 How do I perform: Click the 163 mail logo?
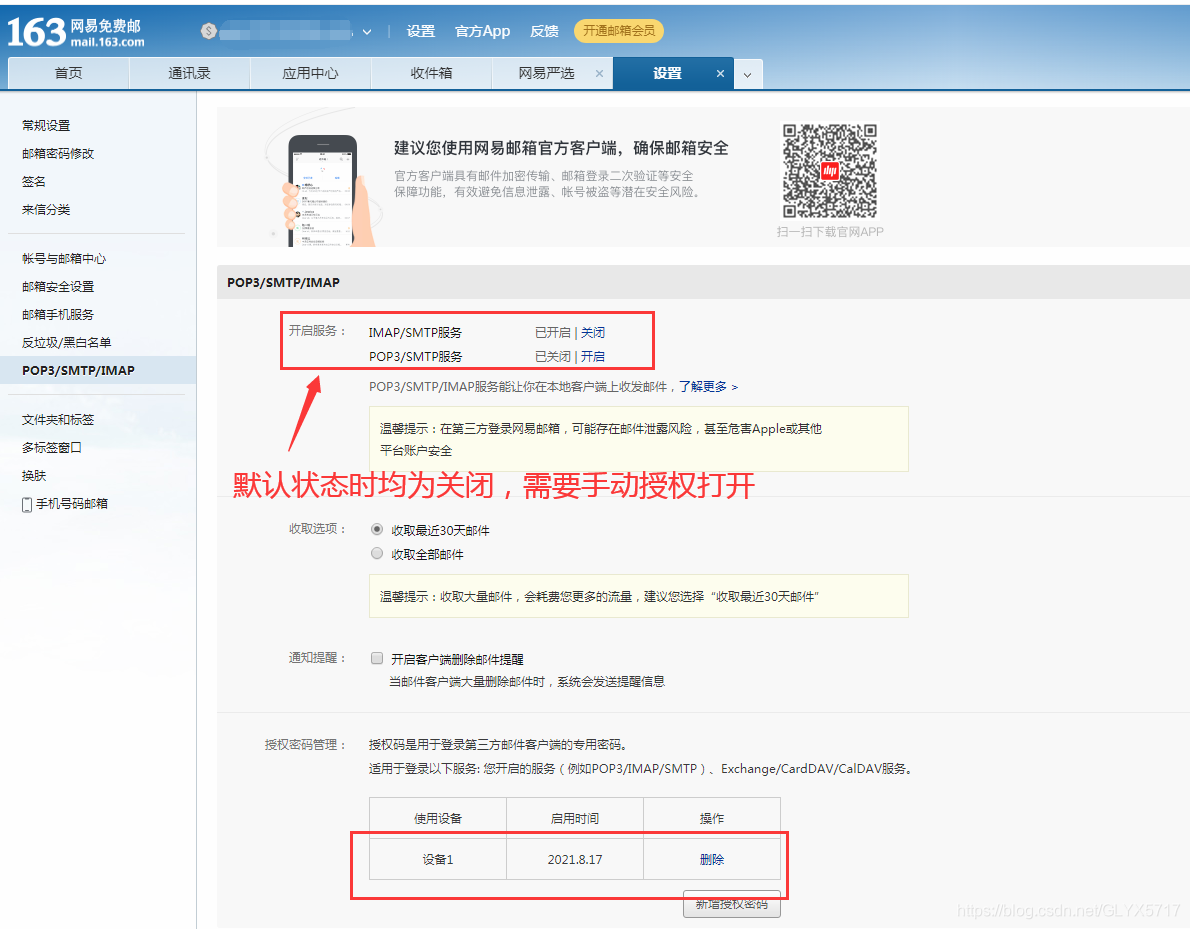tap(75, 32)
